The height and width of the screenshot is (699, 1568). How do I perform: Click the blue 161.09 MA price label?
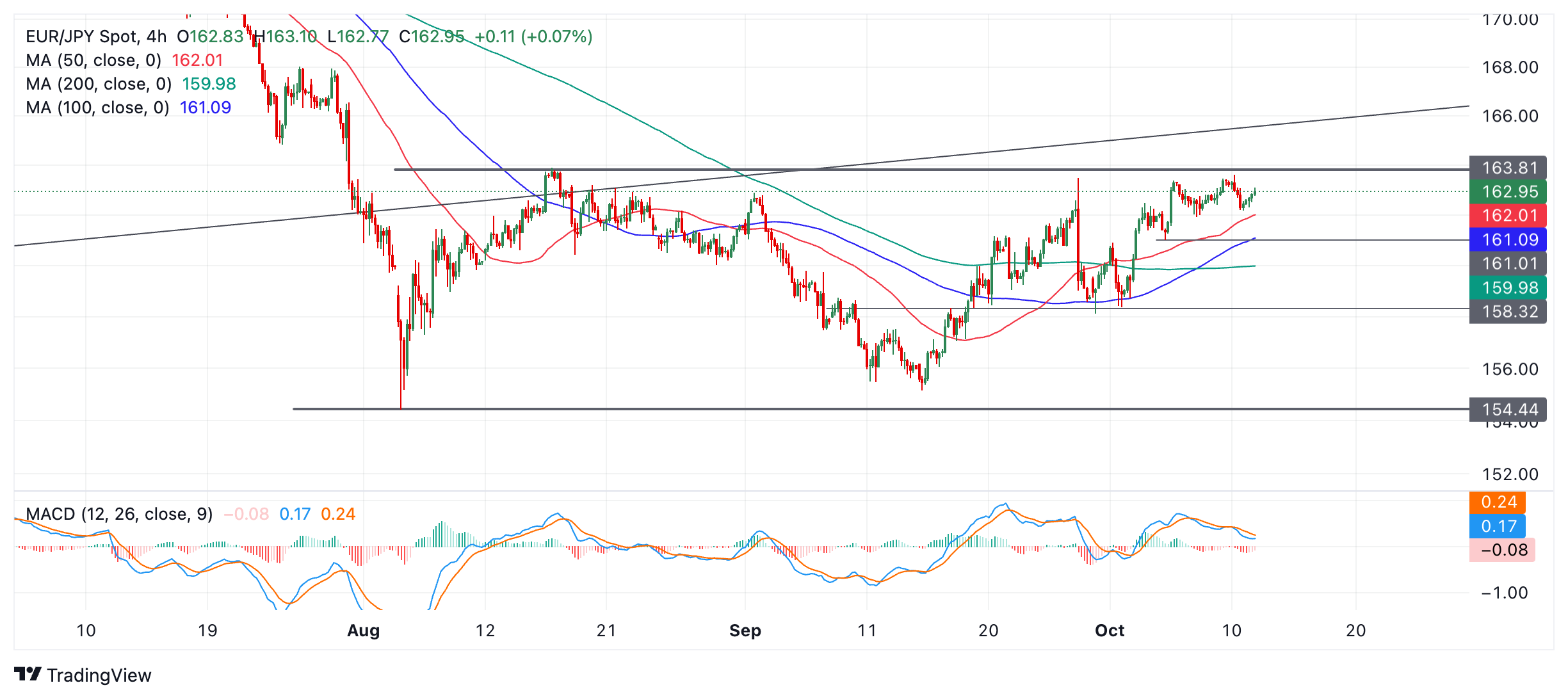point(1508,239)
